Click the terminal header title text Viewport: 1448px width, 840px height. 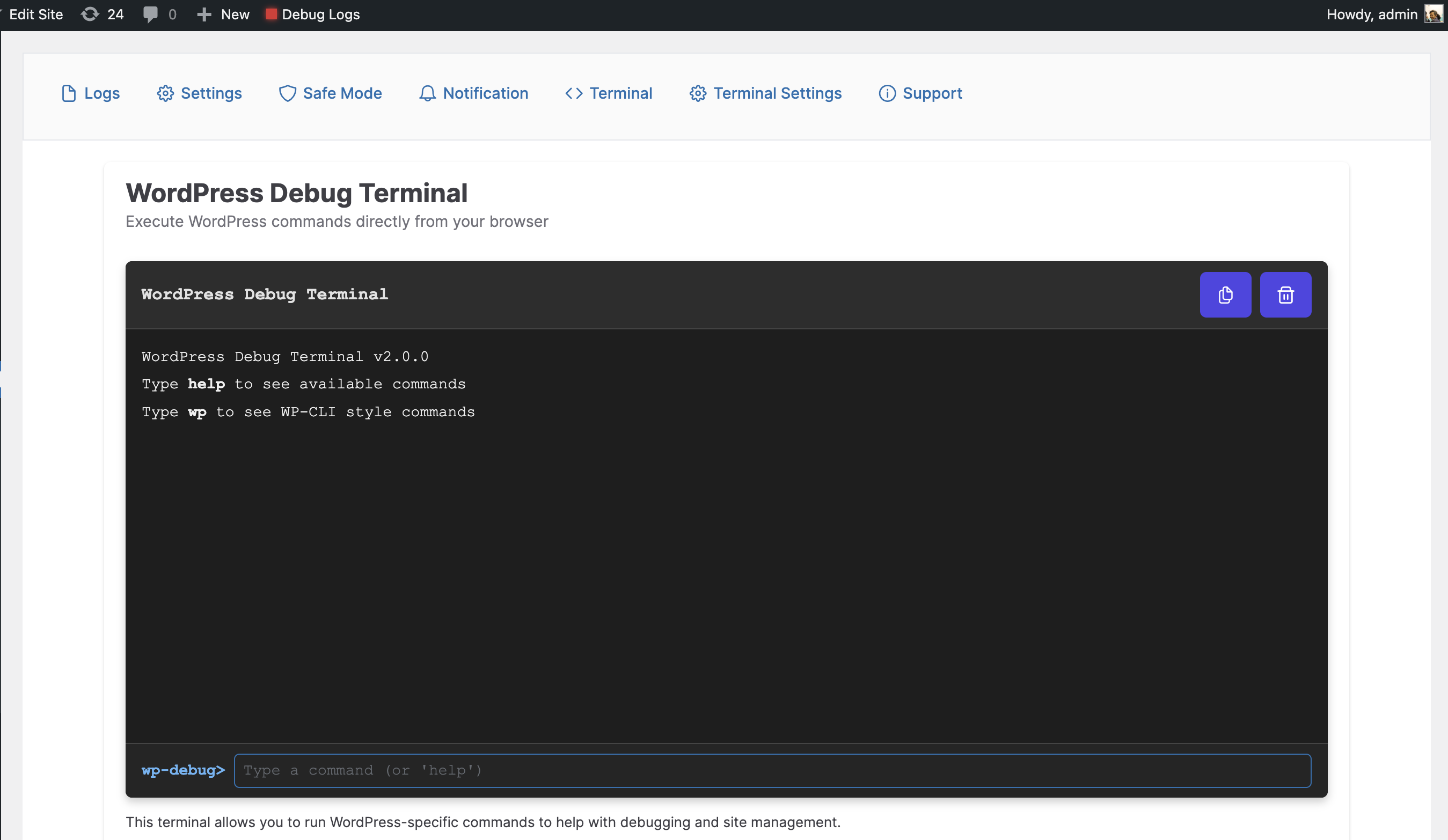265,294
